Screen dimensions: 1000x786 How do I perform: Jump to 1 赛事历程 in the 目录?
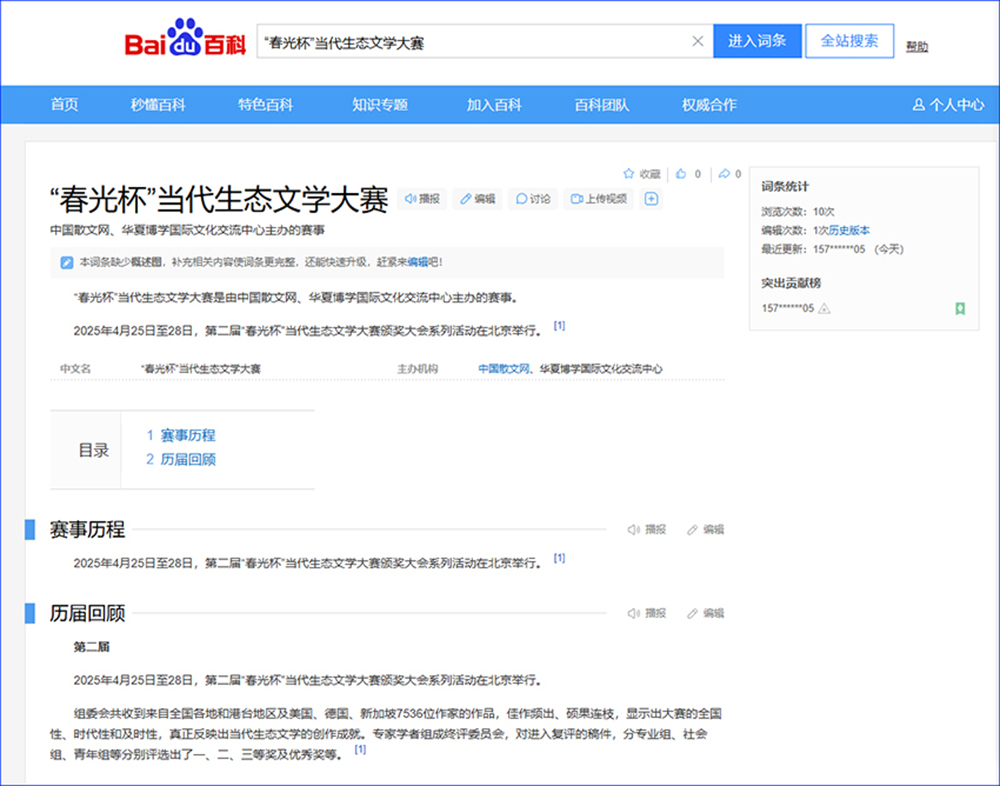[x=181, y=435]
